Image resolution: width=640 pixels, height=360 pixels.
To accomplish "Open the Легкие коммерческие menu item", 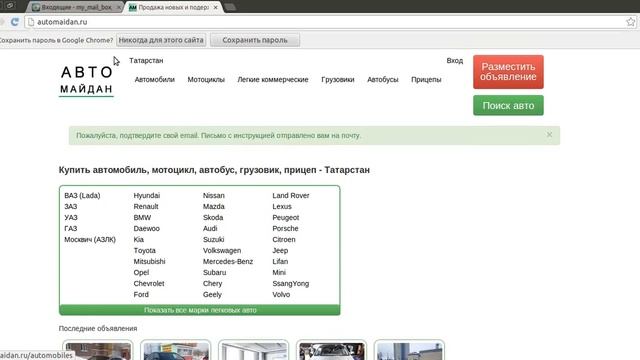I will [273, 80].
